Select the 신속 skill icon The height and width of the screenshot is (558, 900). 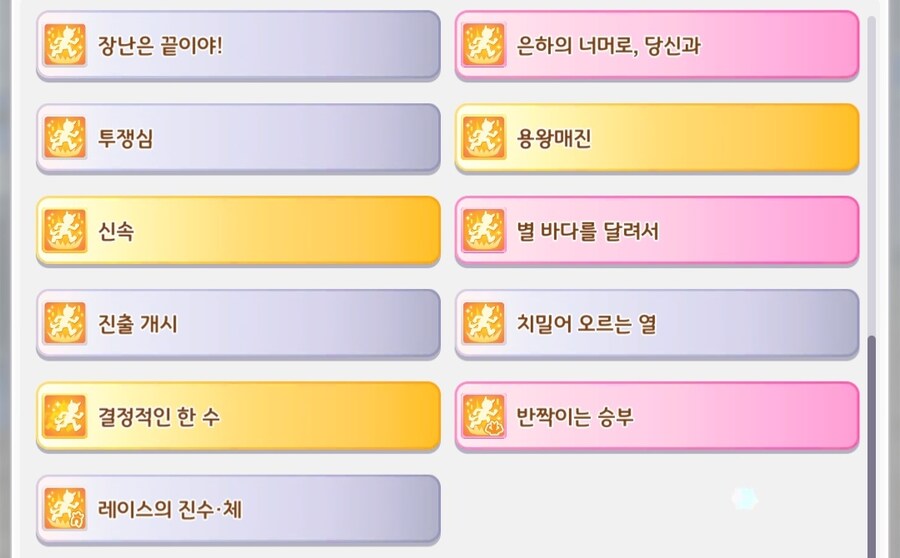point(65,231)
